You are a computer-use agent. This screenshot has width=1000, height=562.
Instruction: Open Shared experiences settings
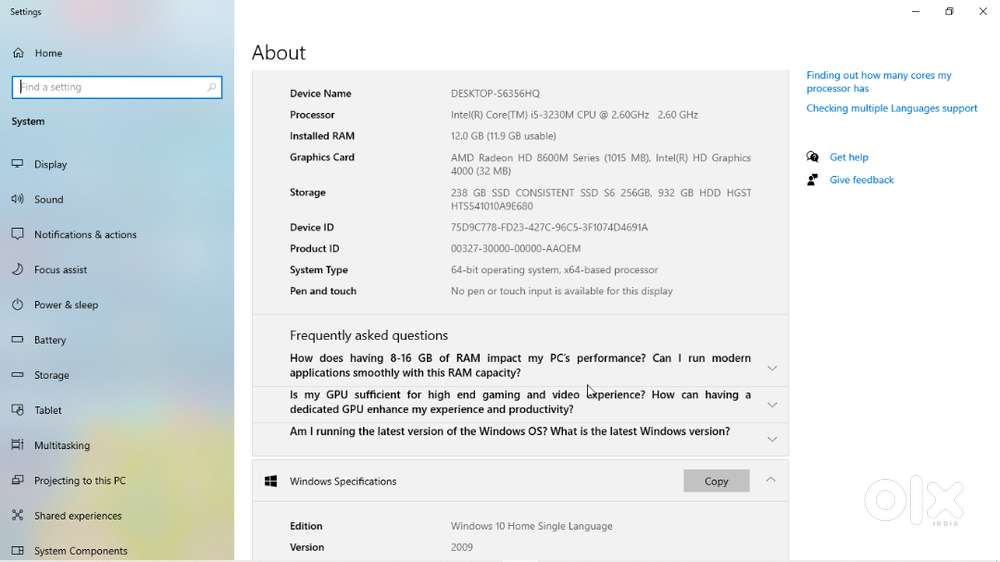point(78,515)
